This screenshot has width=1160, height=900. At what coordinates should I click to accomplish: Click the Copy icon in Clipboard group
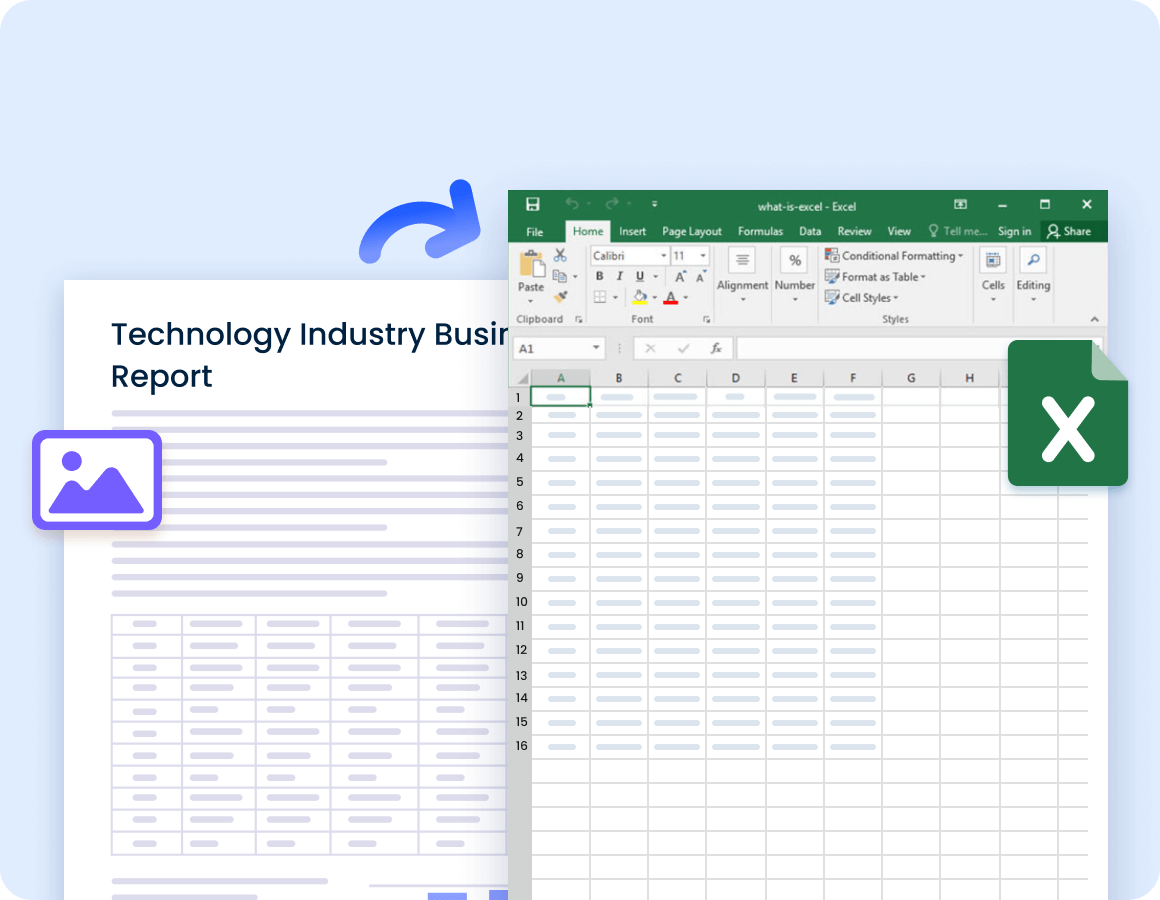click(558, 276)
